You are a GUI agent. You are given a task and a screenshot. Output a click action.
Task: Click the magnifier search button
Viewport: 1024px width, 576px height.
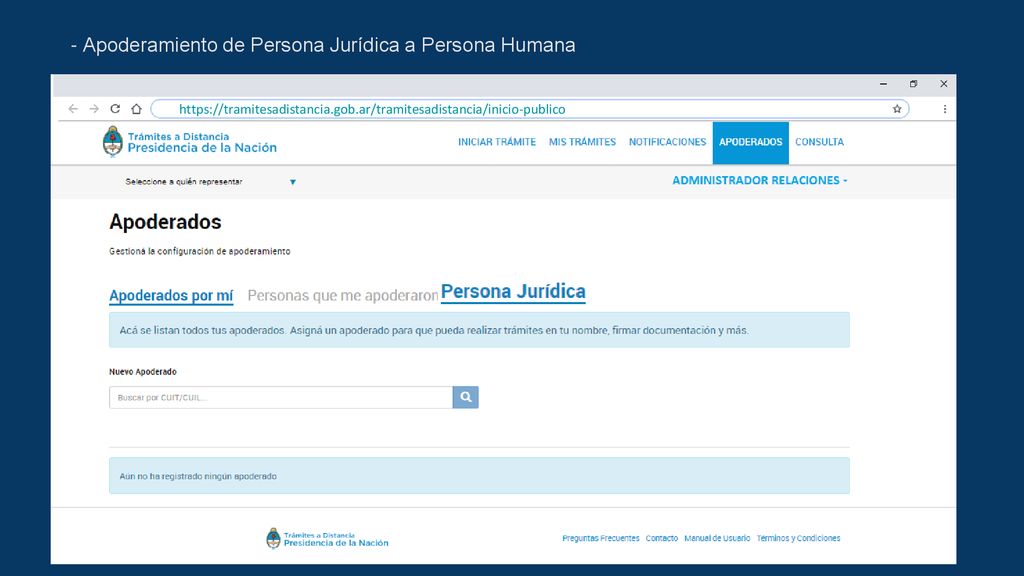pyautogui.click(x=466, y=397)
